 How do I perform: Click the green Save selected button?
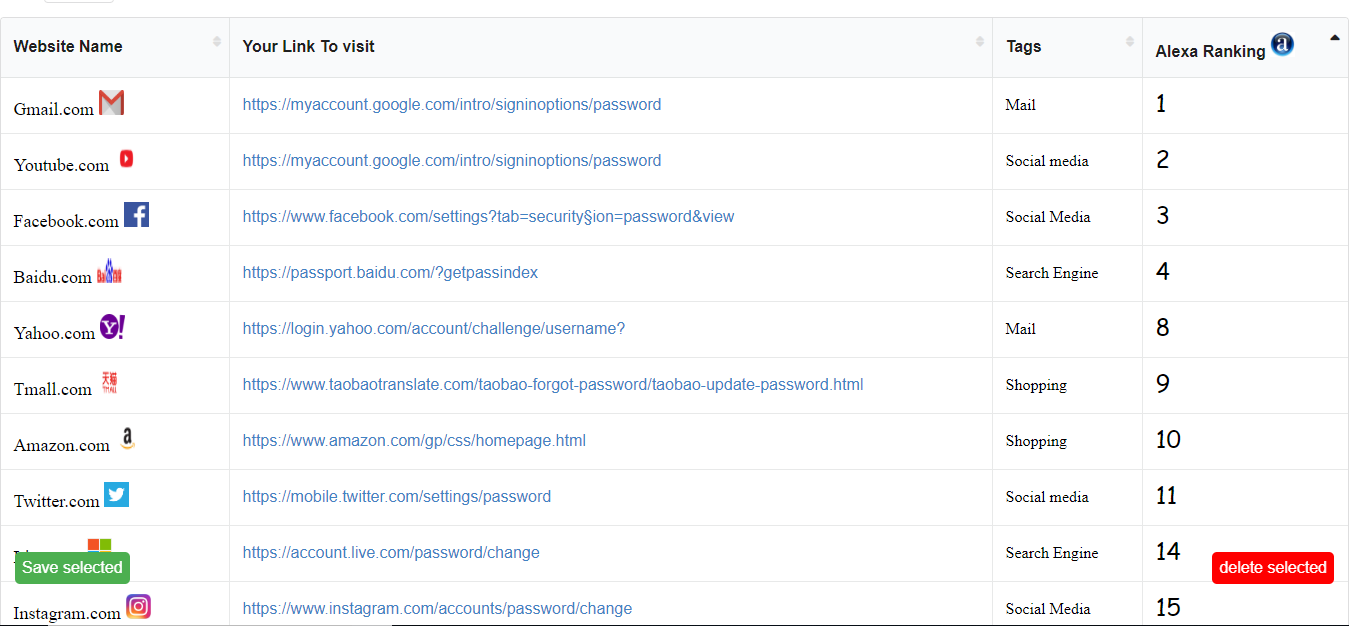[72, 567]
